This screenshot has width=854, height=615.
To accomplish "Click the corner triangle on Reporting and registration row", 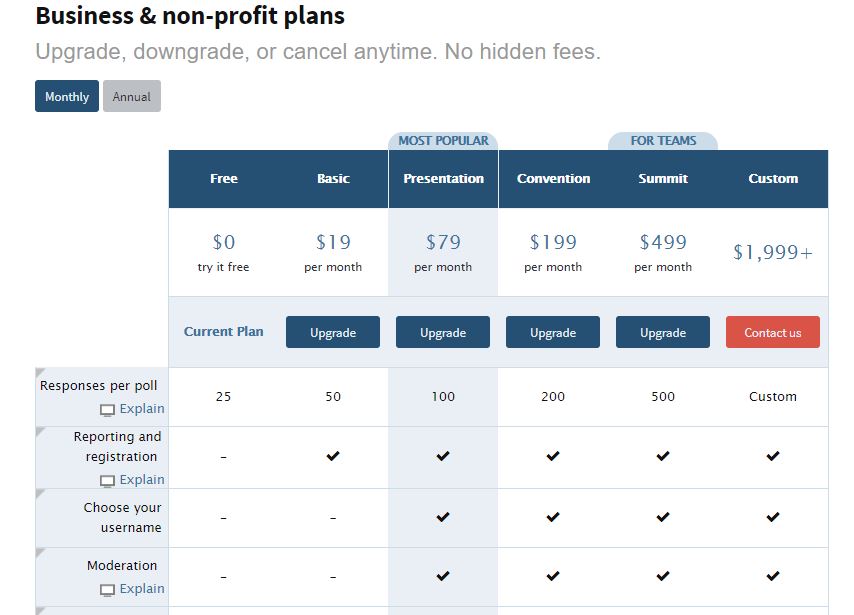I will (x=40, y=432).
